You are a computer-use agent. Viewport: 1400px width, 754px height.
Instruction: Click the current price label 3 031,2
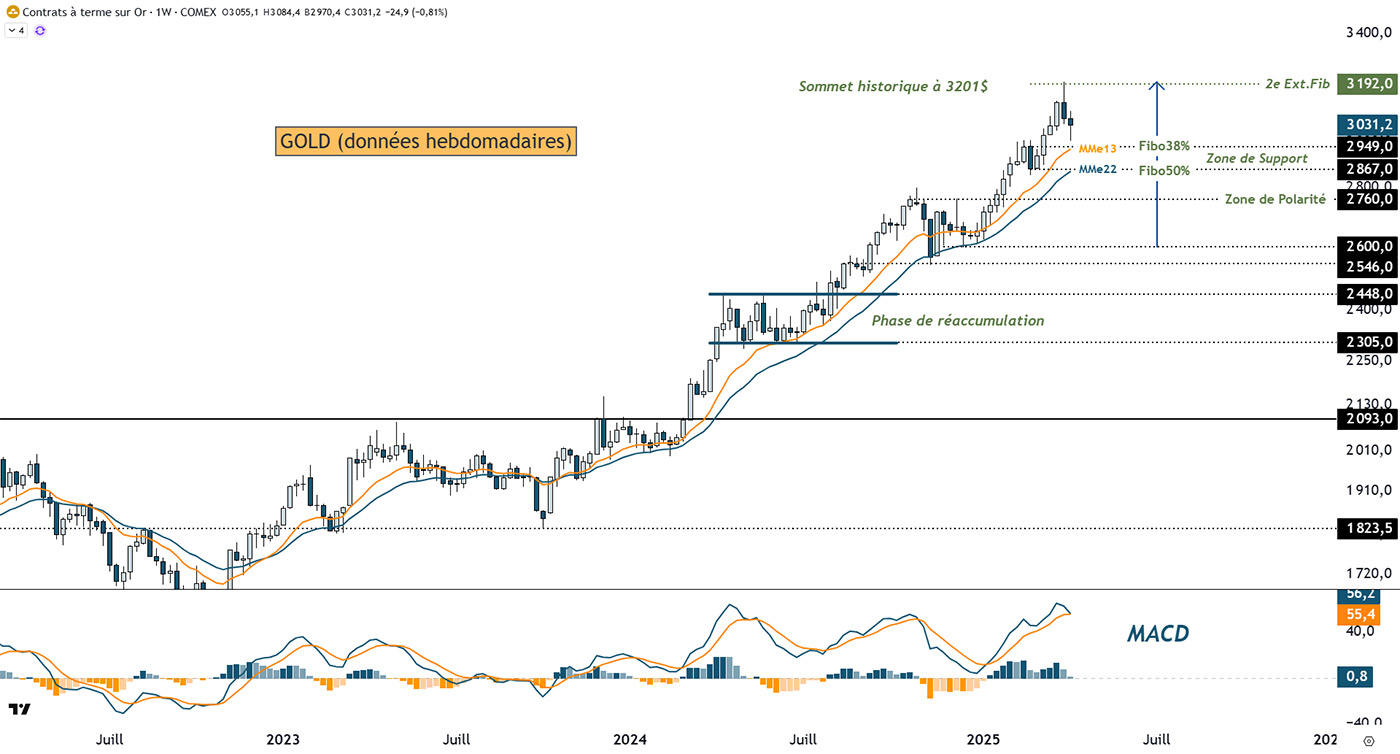1366,125
